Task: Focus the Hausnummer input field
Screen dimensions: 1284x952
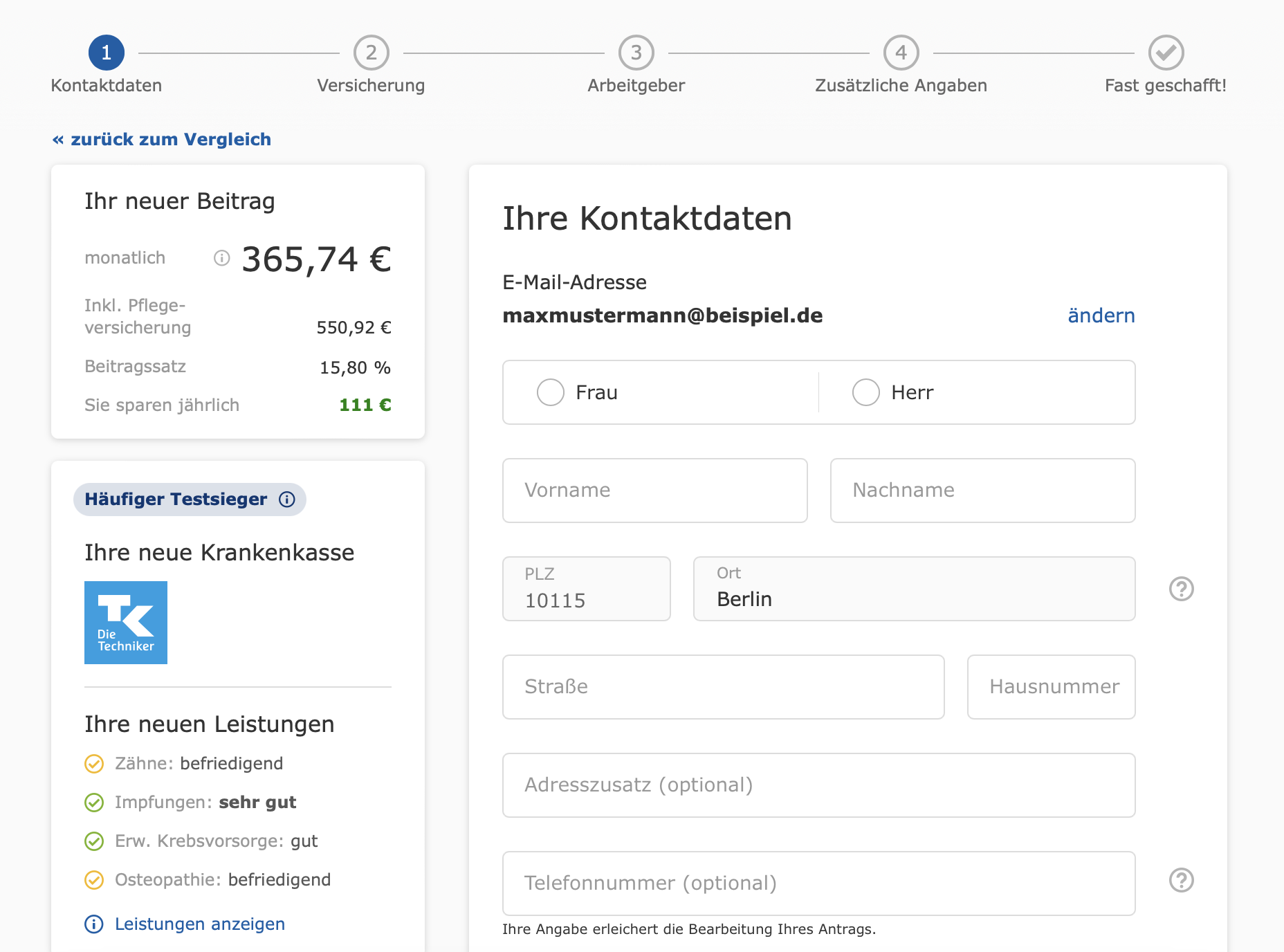Action: [1052, 687]
